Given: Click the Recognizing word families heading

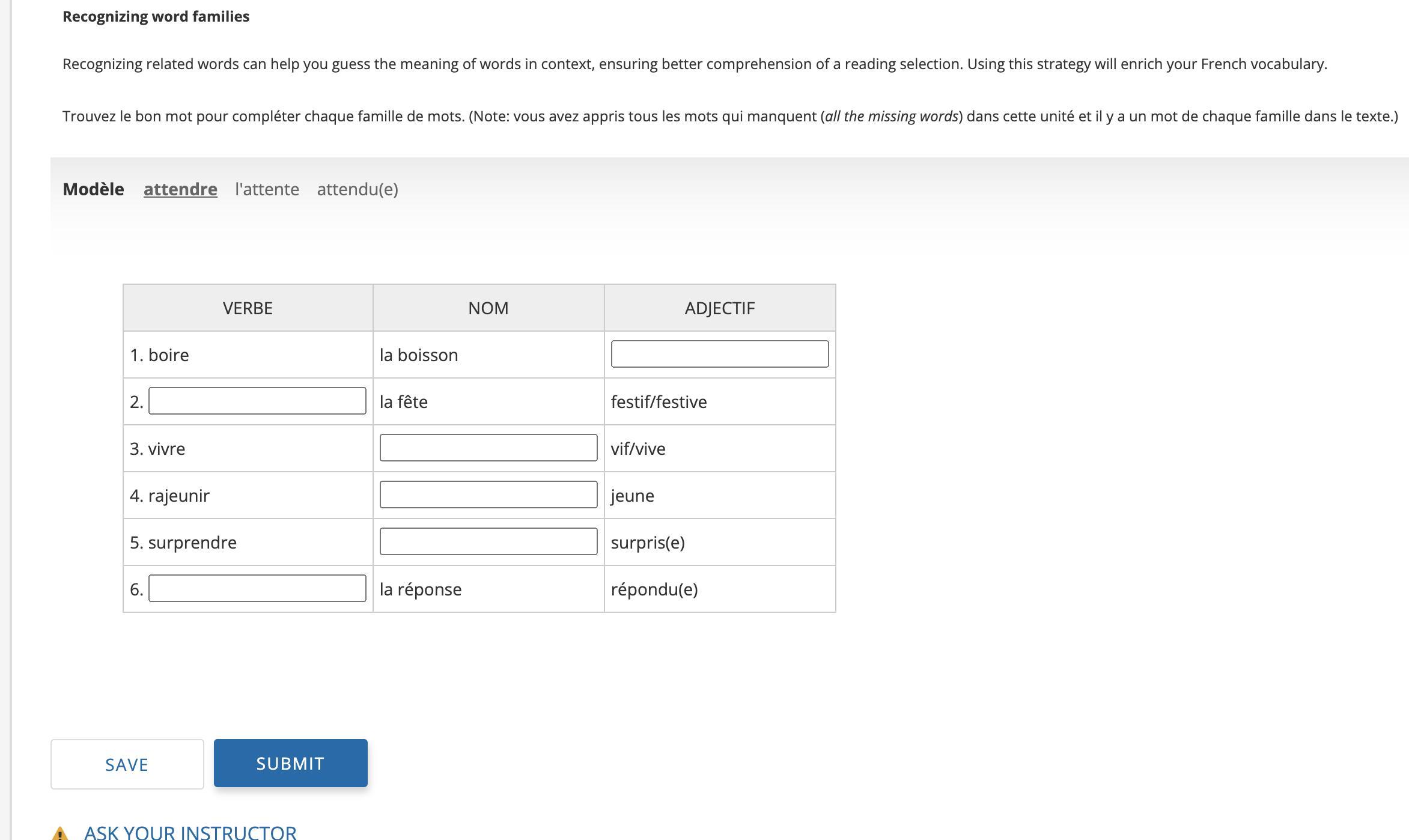Looking at the screenshot, I should click(x=156, y=16).
